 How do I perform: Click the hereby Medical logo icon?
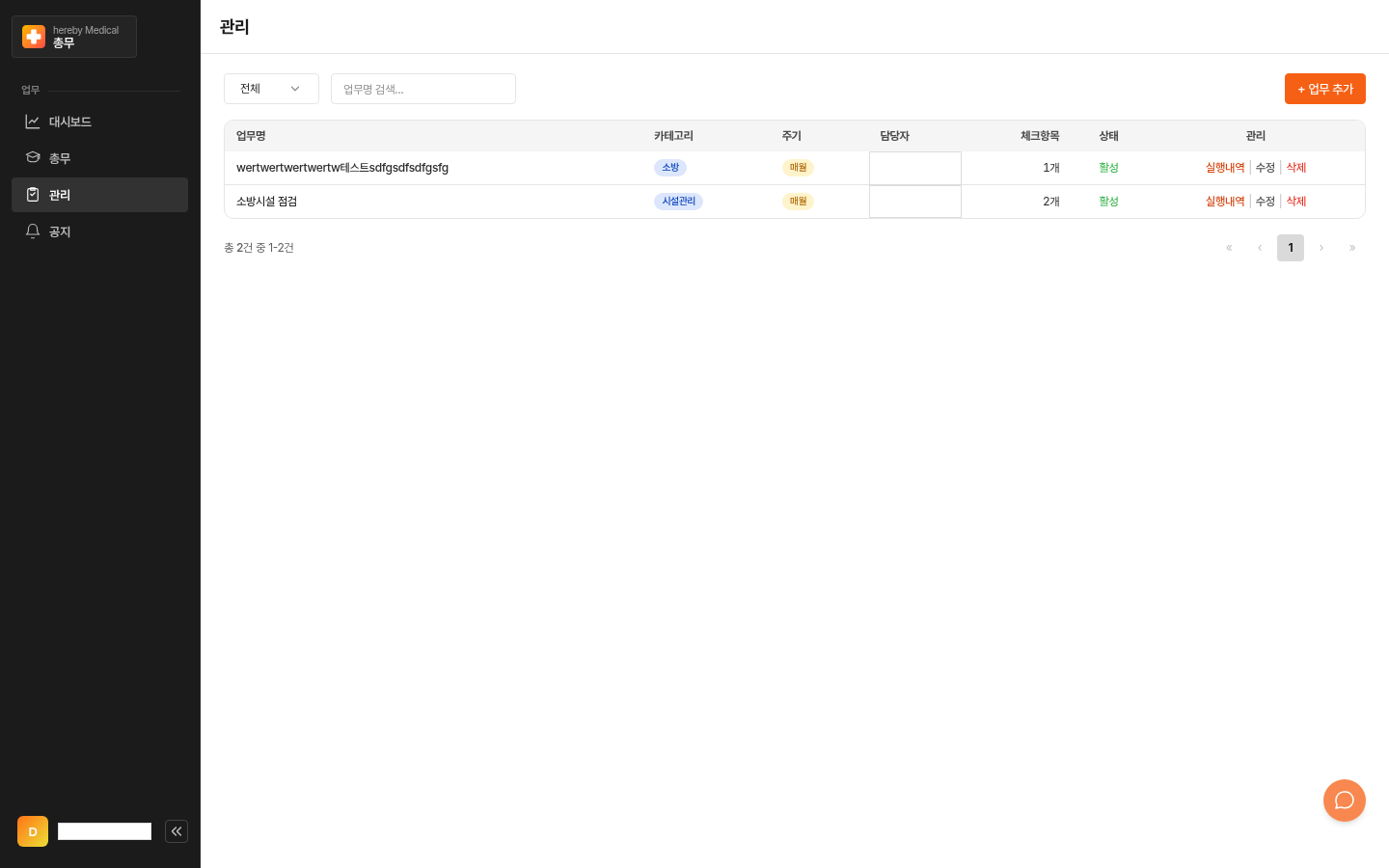point(34,37)
